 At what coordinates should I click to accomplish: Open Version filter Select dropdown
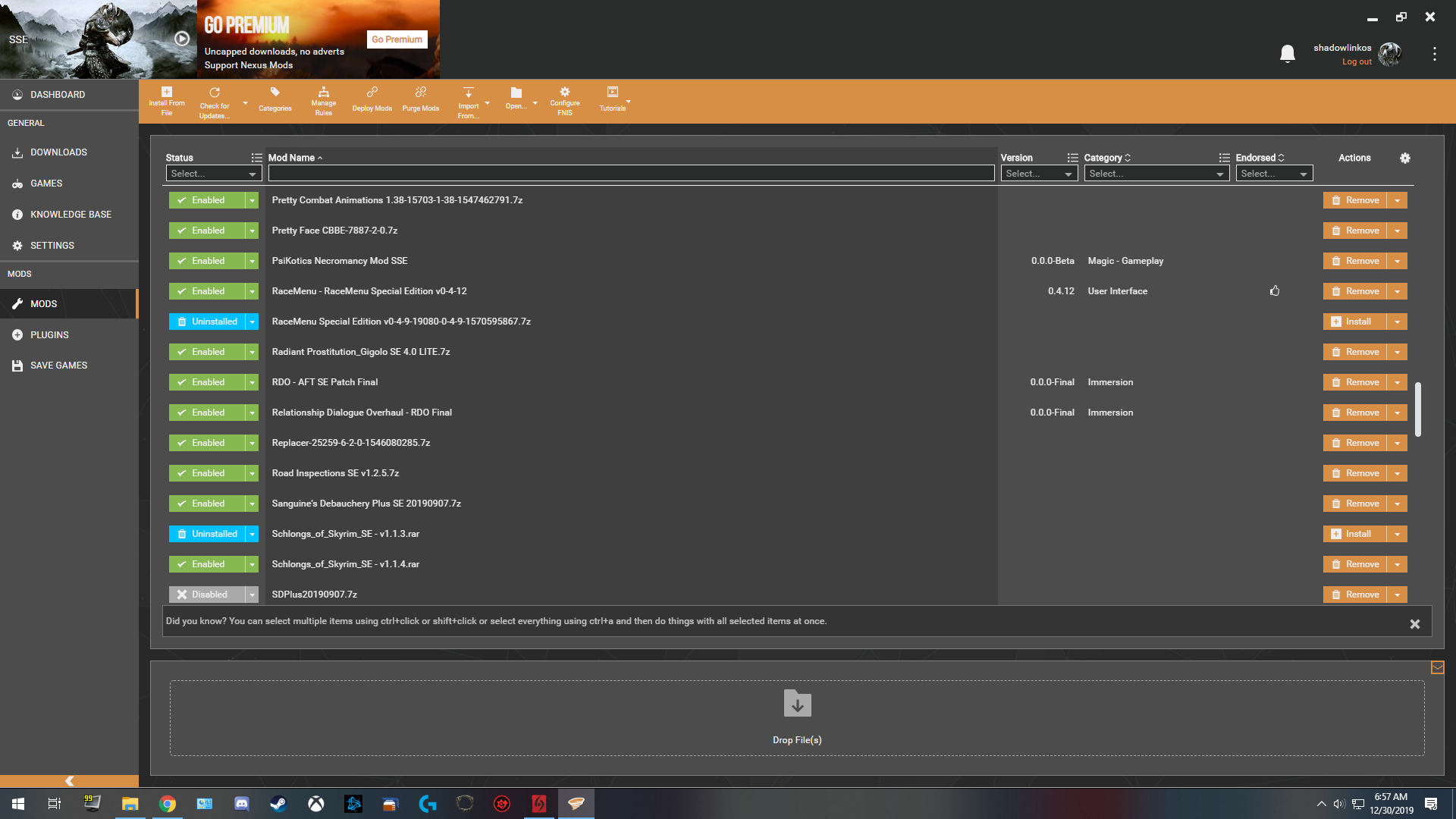[1039, 174]
